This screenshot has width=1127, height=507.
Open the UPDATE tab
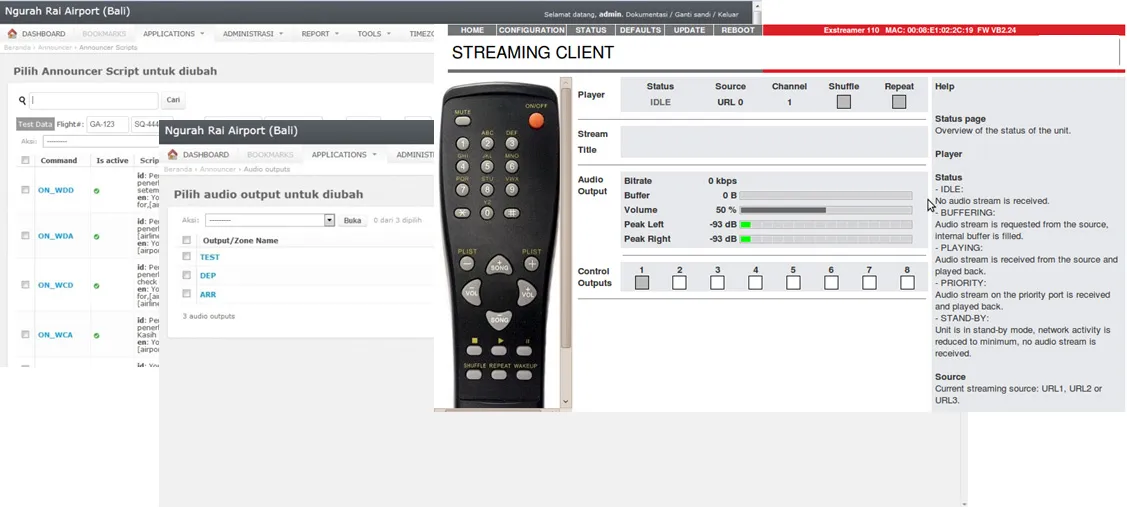(x=689, y=30)
